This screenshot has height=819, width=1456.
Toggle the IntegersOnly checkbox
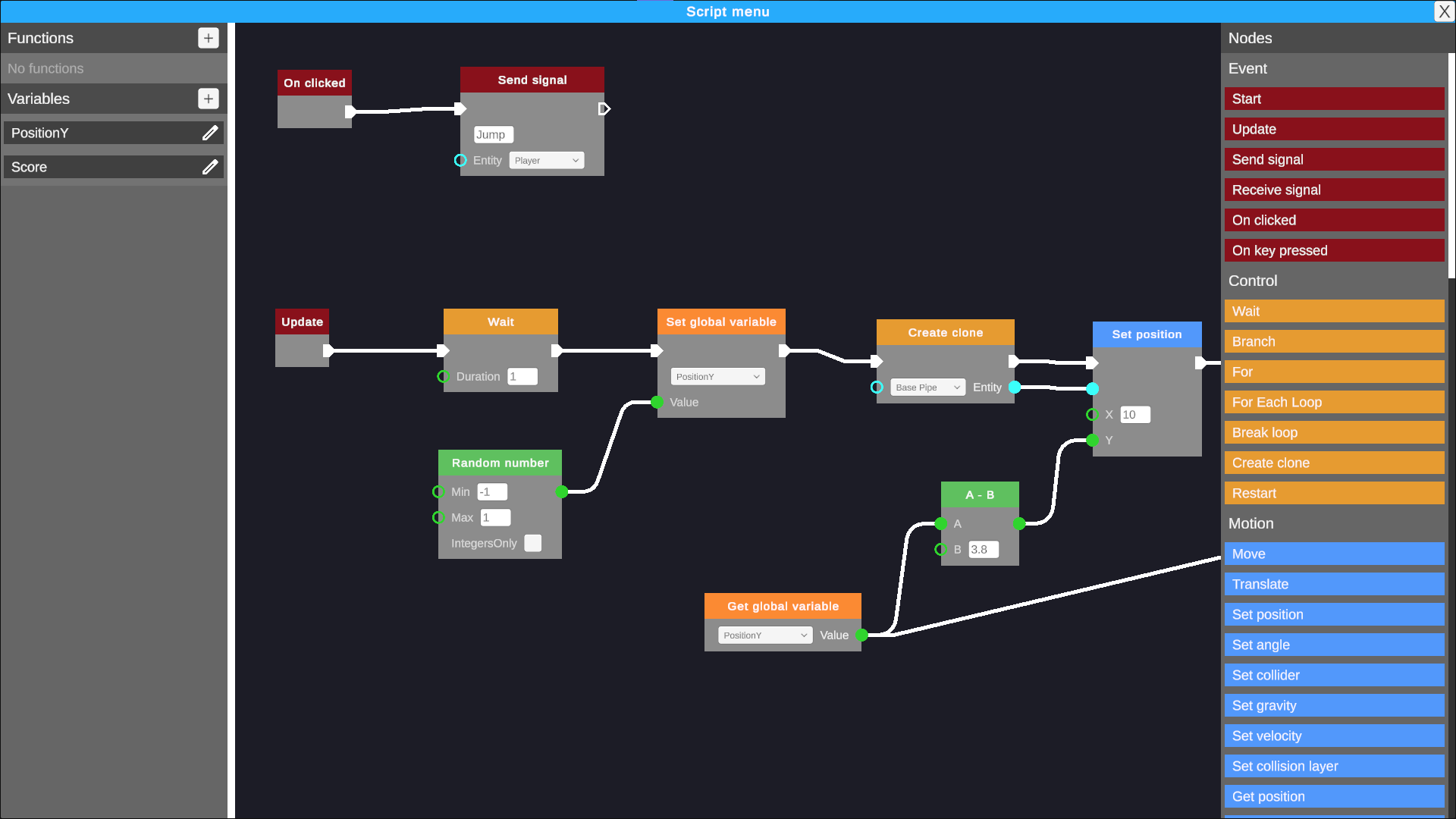[x=533, y=544]
